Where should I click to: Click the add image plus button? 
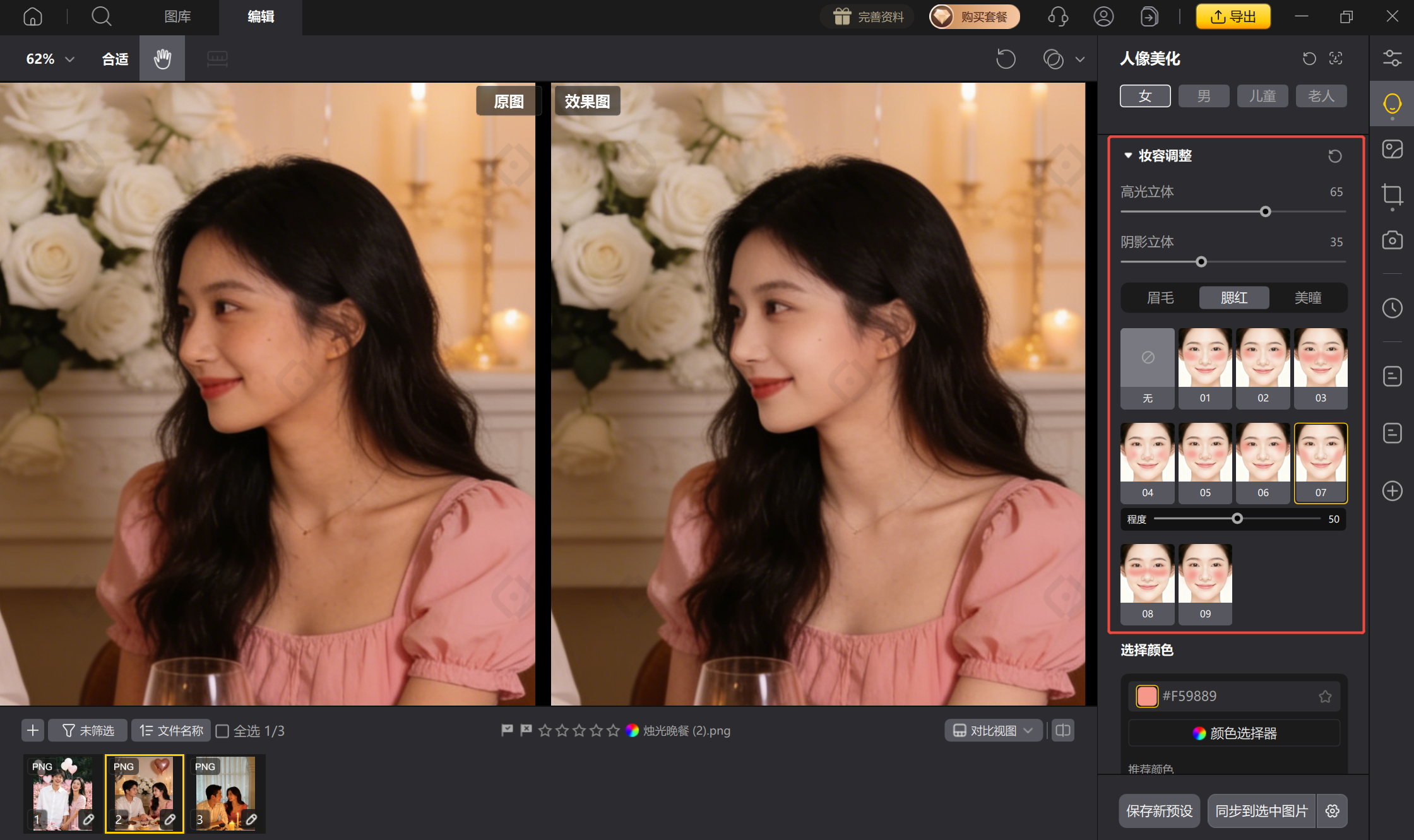coord(33,731)
